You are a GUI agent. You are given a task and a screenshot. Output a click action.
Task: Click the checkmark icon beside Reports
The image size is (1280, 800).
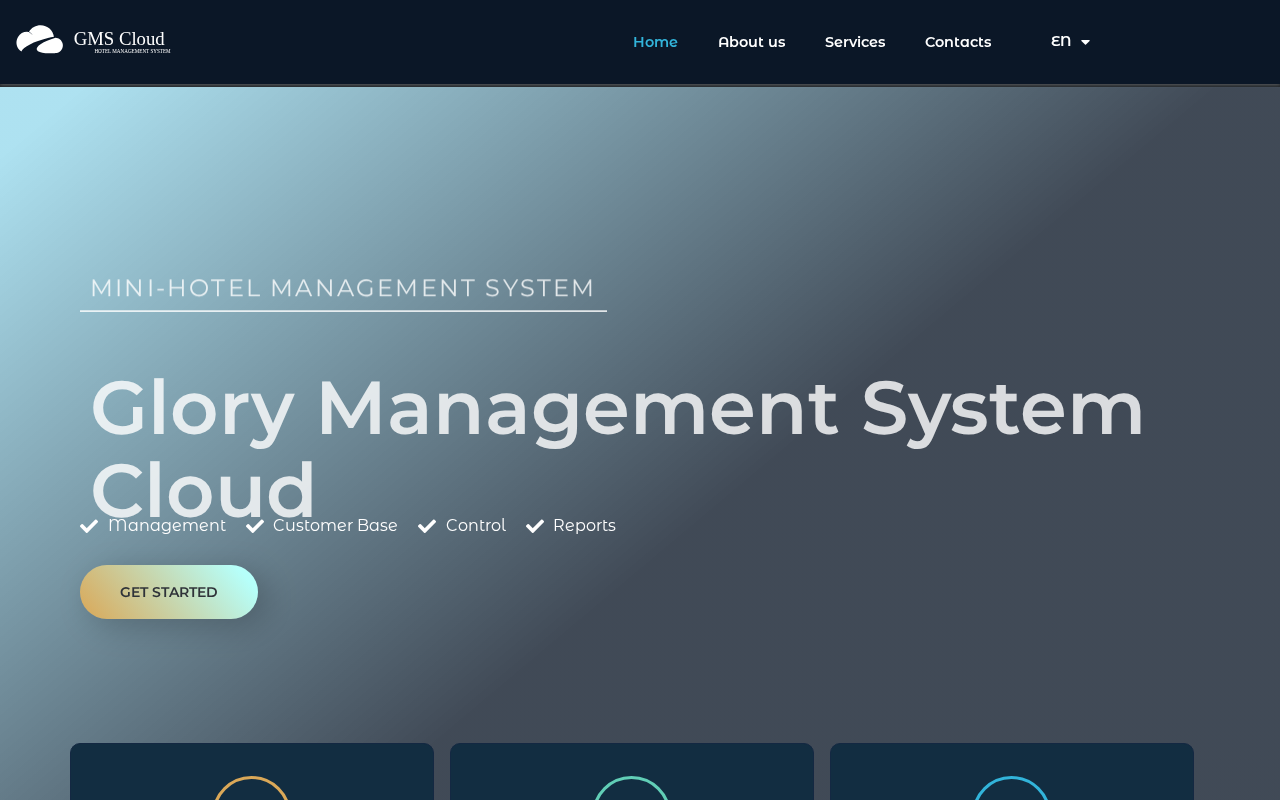[x=535, y=526]
